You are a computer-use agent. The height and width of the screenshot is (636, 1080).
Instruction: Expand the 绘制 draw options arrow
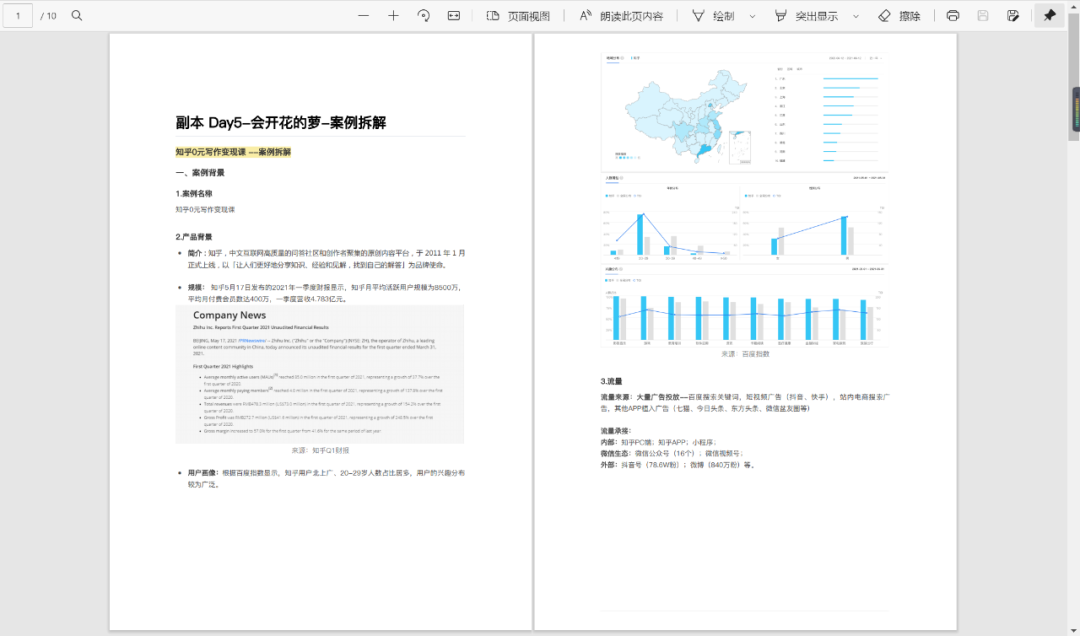tap(752, 16)
